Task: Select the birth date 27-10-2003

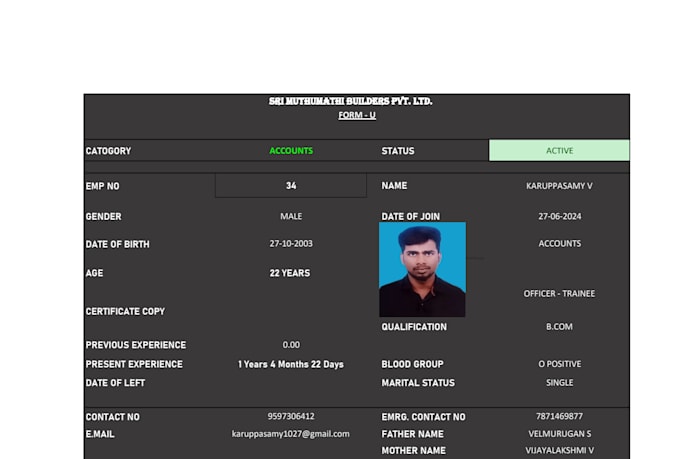Action: click(x=291, y=243)
